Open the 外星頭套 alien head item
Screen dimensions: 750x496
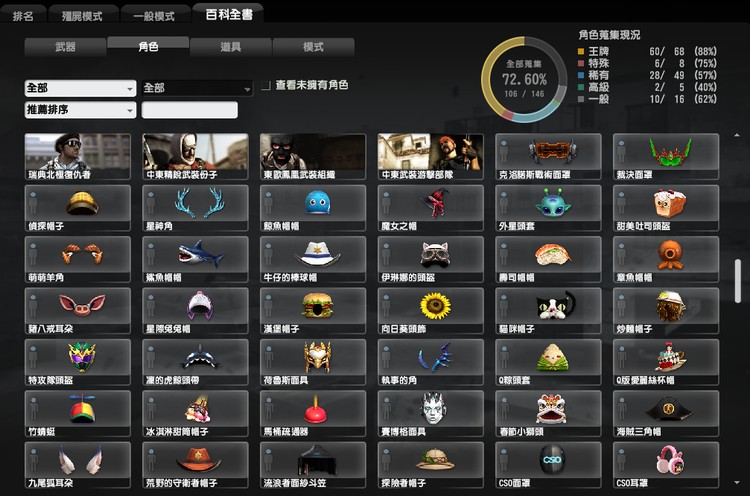(548, 208)
